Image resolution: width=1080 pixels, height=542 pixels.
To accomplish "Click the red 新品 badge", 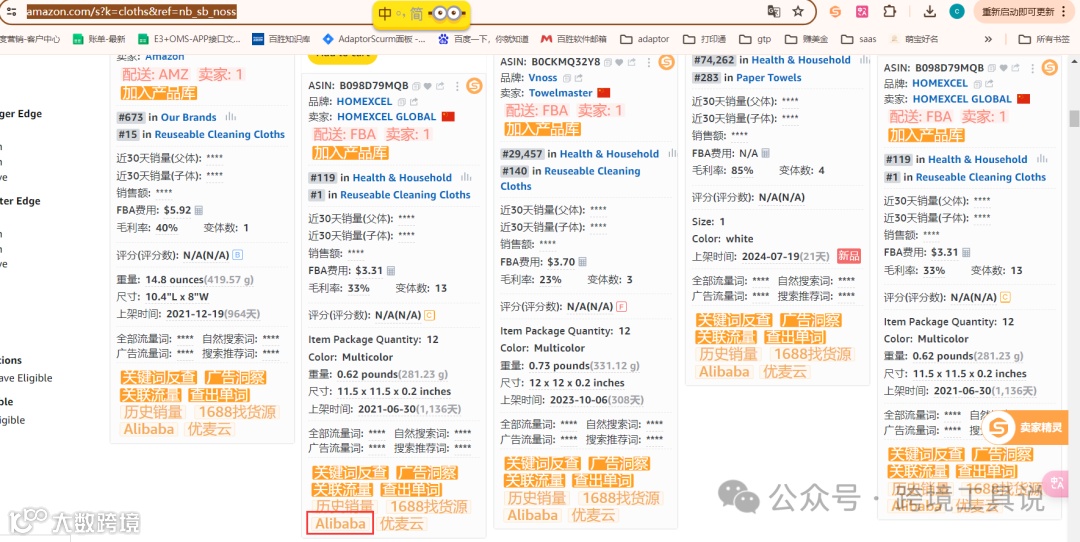I will [x=849, y=256].
